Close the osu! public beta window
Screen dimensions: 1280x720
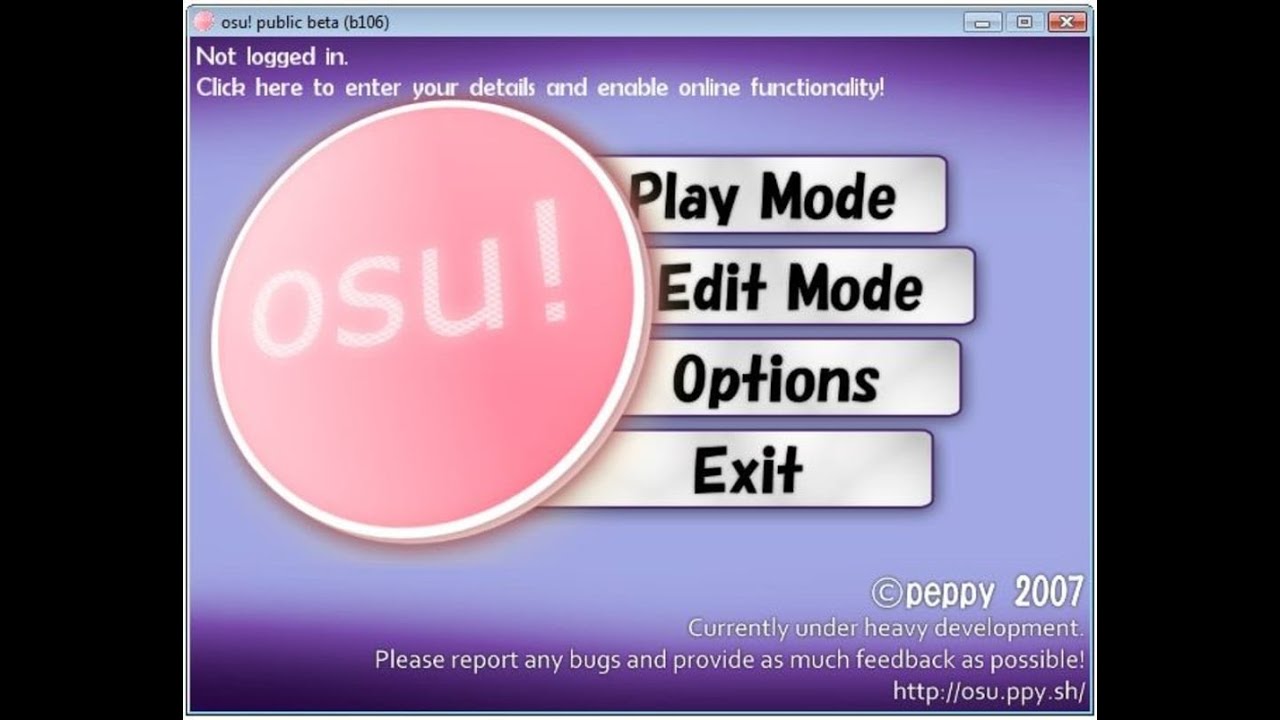click(x=1067, y=22)
